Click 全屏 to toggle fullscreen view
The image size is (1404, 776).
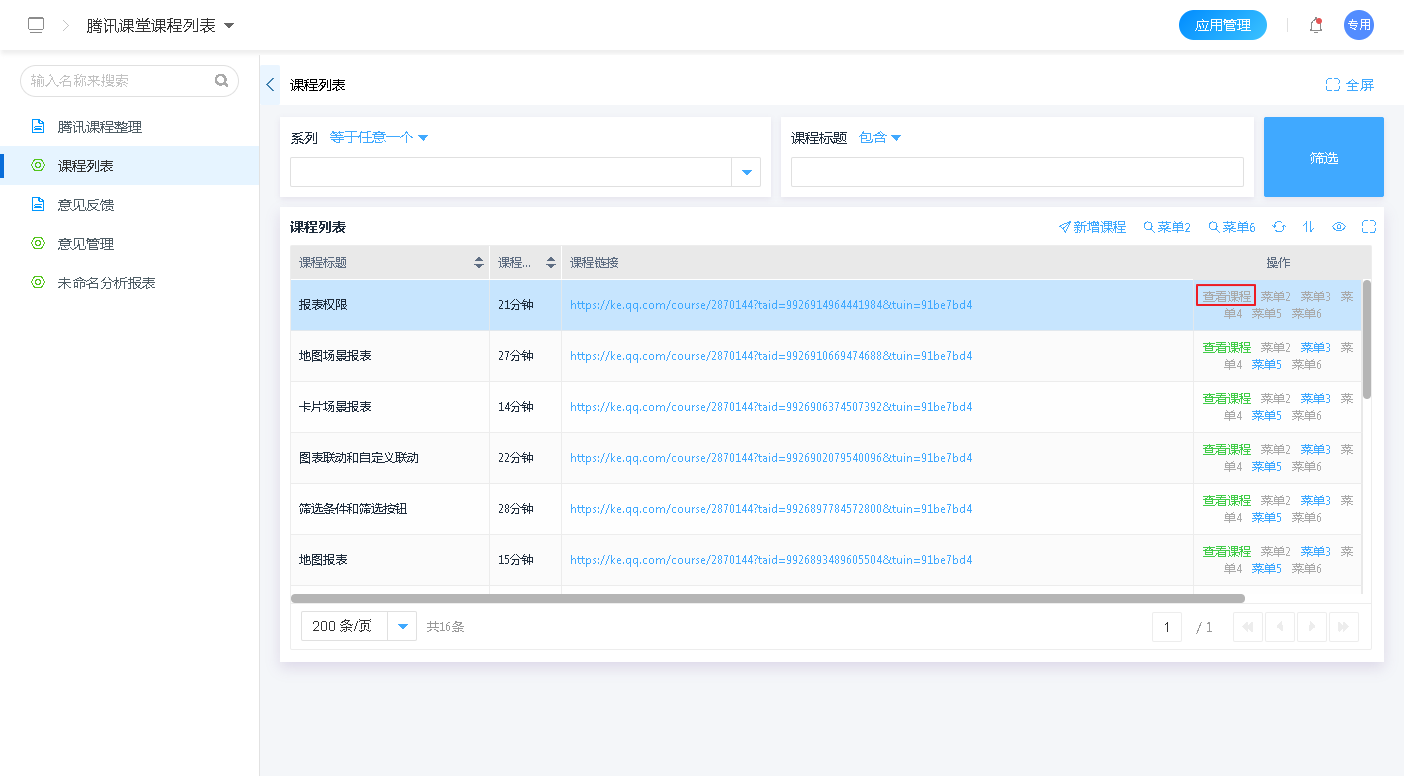(1350, 85)
